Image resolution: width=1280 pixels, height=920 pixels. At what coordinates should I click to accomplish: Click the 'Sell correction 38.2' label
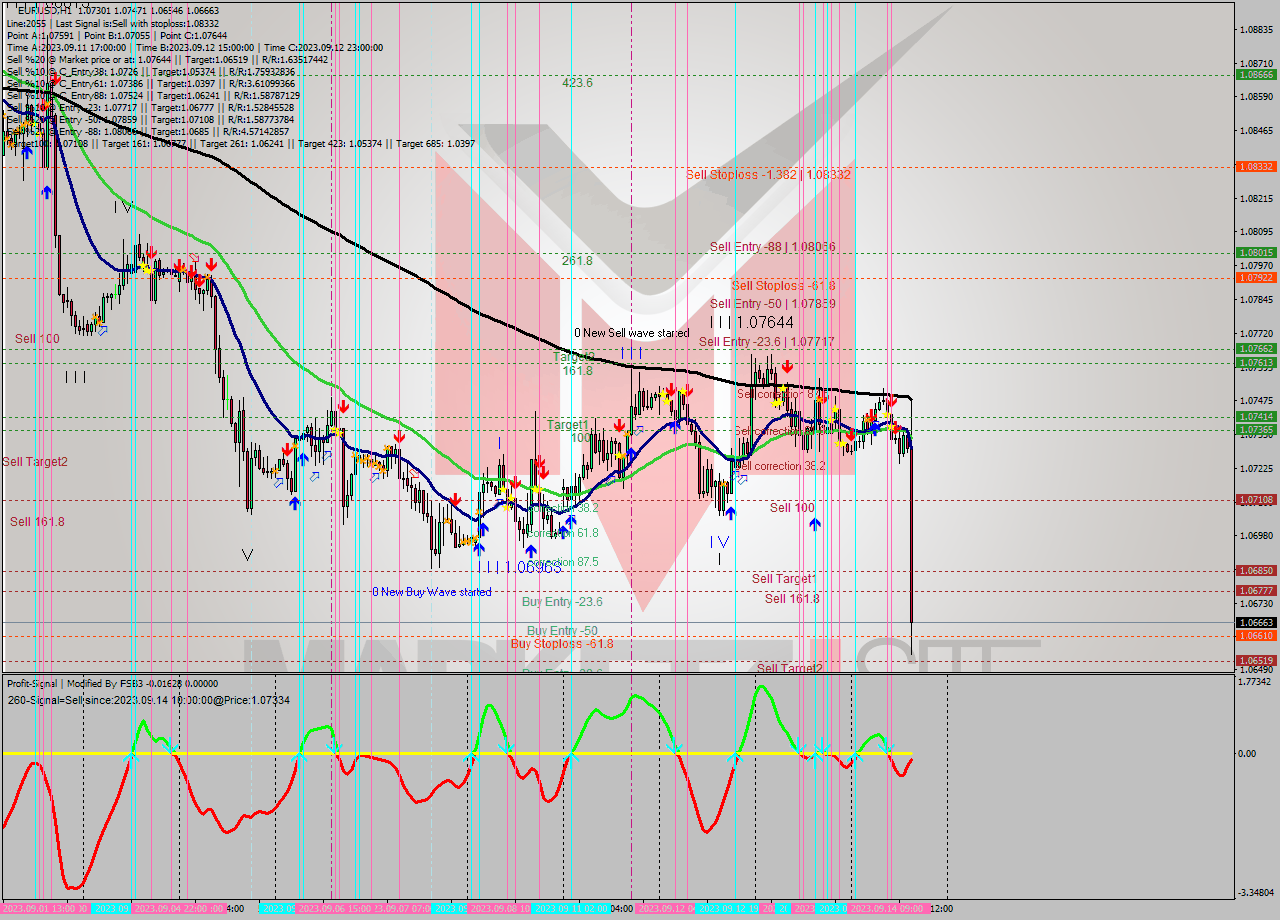[x=780, y=466]
